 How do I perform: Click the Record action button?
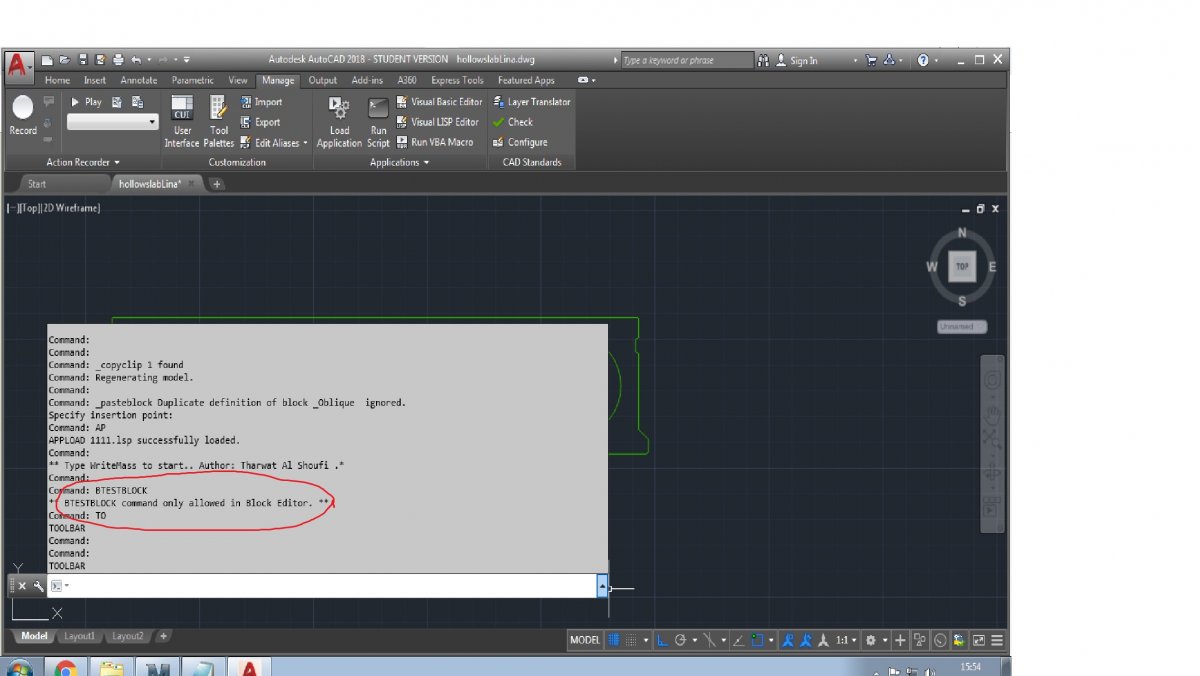point(23,116)
